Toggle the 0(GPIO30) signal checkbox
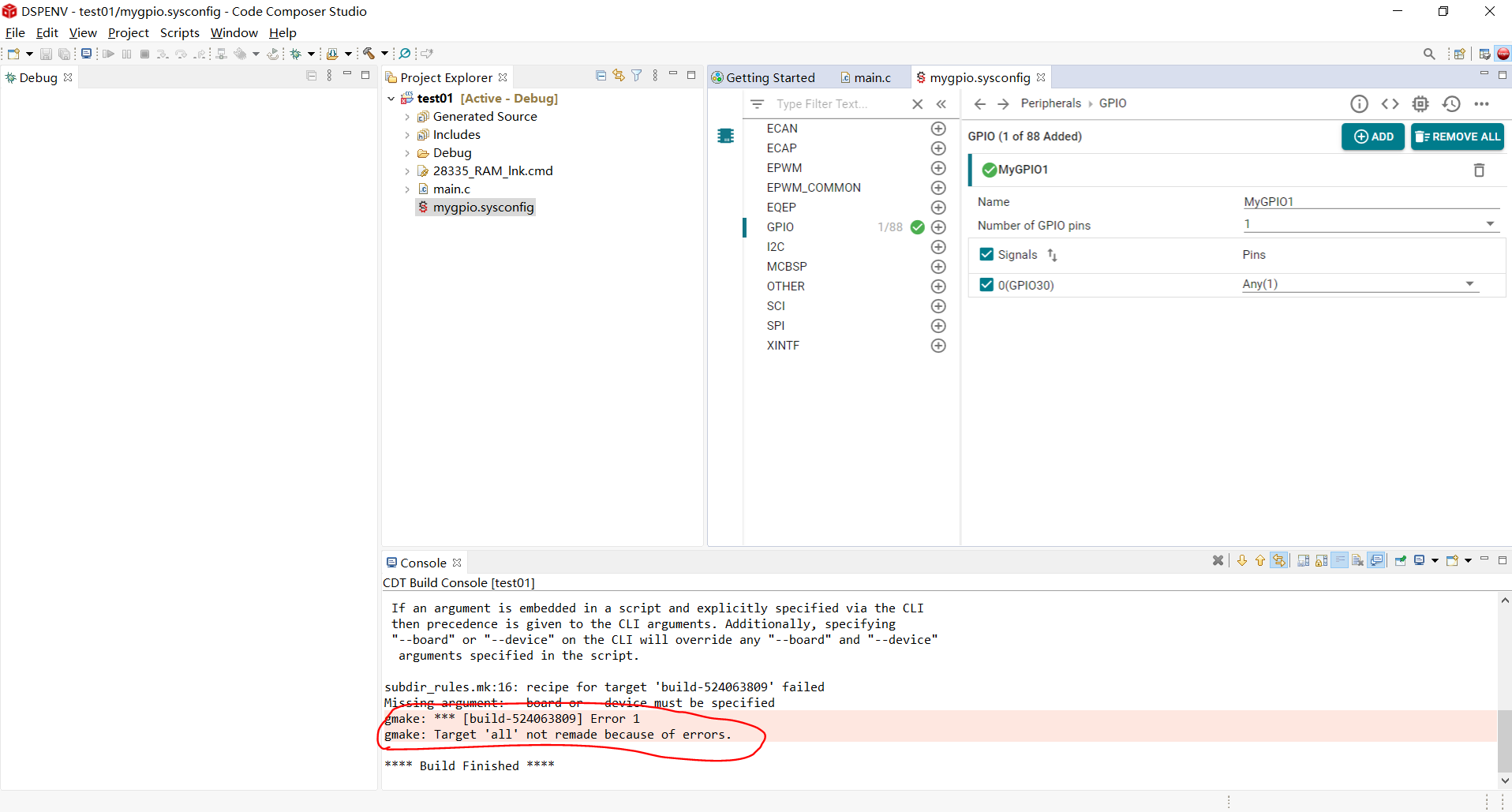The height and width of the screenshot is (812, 1512). pos(986,285)
